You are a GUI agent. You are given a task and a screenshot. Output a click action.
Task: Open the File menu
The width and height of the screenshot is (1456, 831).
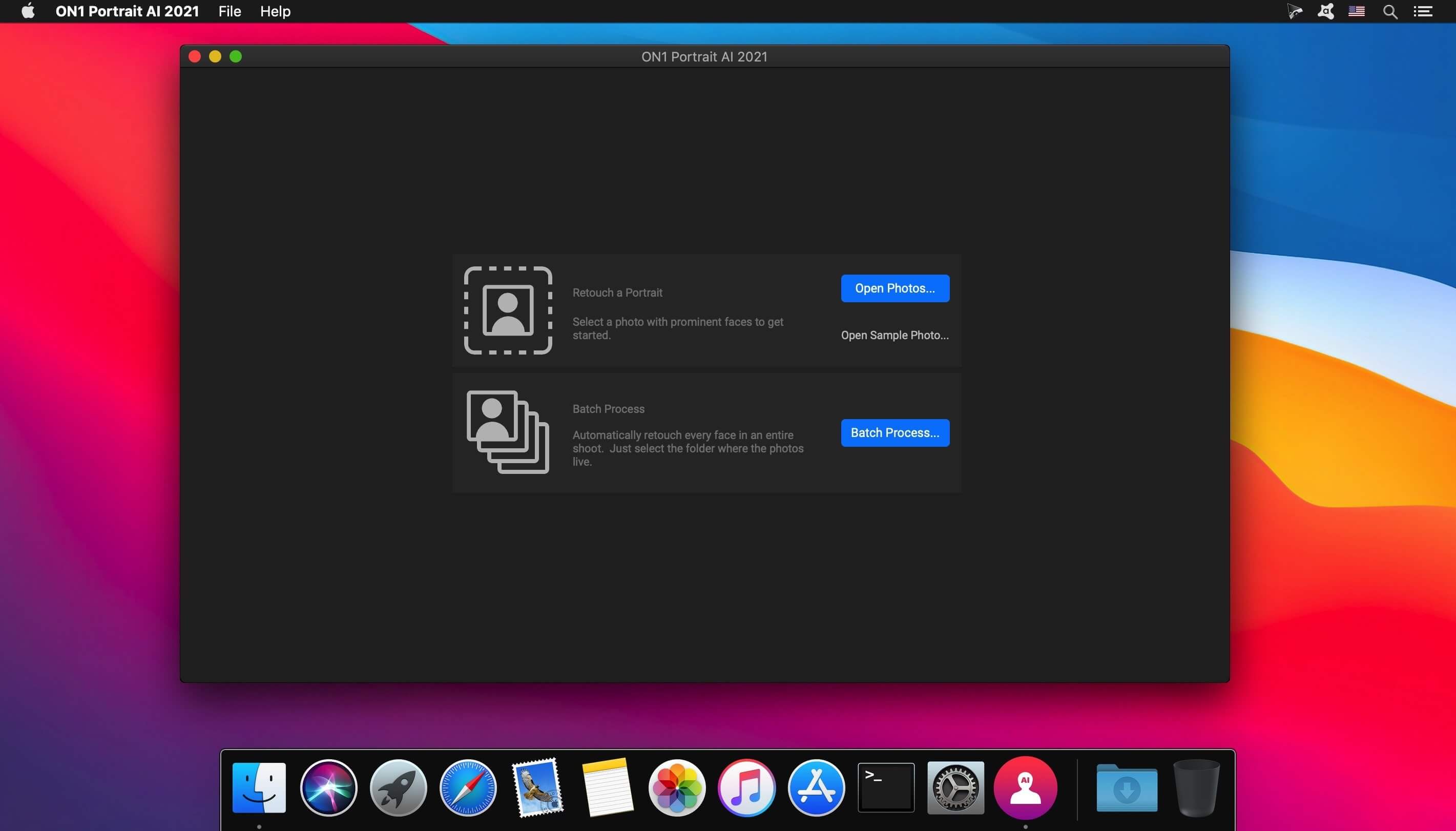point(230,11)
